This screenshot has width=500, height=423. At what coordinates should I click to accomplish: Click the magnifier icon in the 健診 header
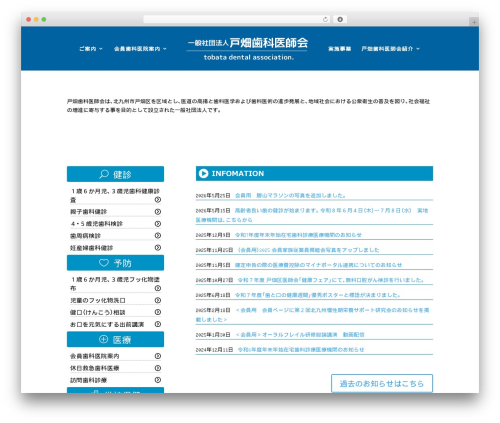point(104,174)
